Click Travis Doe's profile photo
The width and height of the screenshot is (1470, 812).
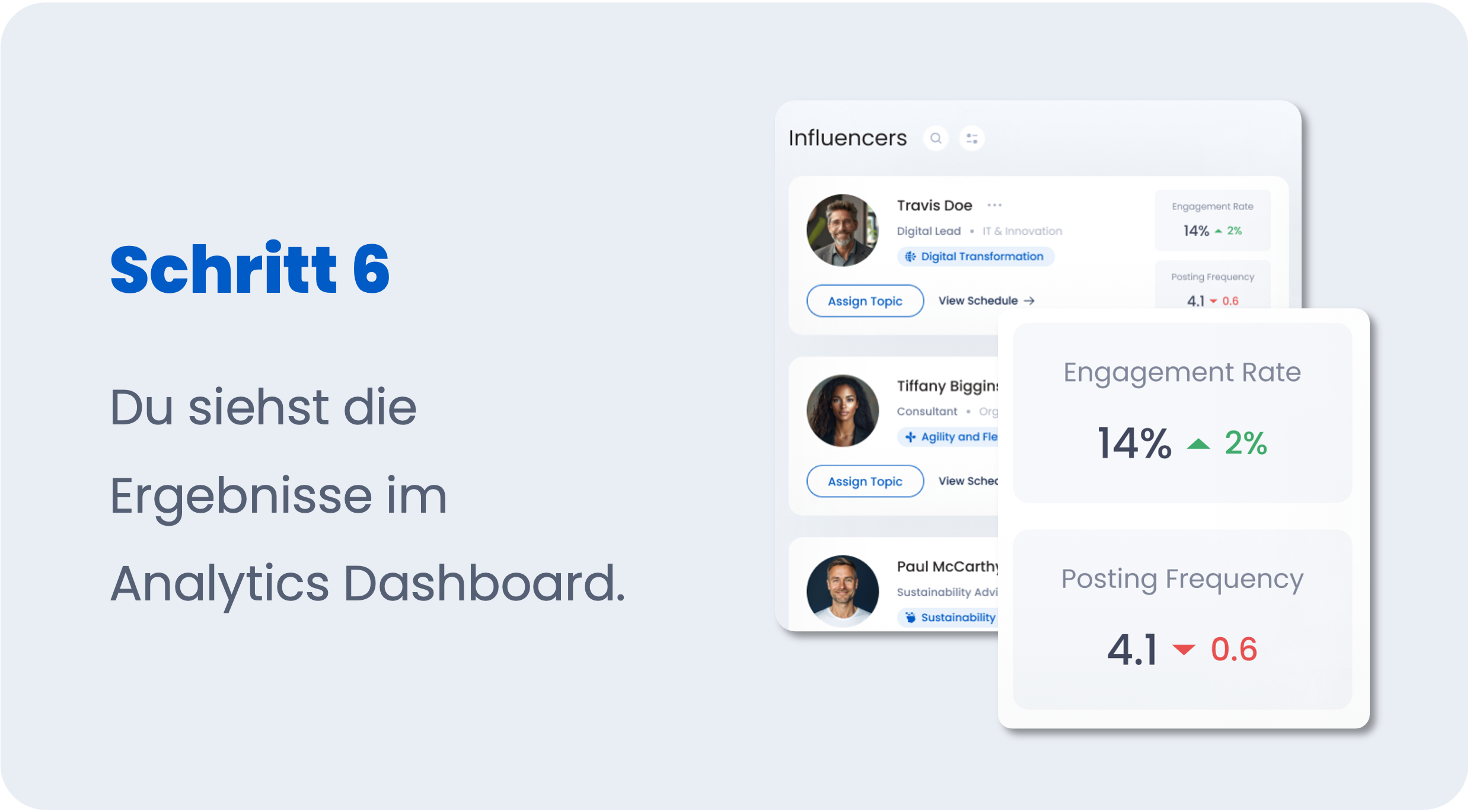click(x=842, y=230)
